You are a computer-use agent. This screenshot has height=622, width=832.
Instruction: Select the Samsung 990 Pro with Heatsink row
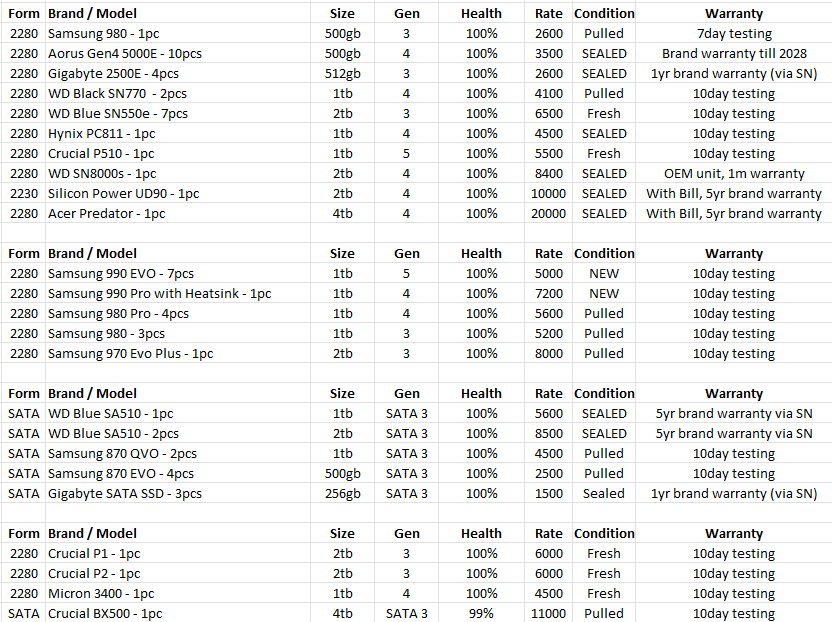[416, 293]
